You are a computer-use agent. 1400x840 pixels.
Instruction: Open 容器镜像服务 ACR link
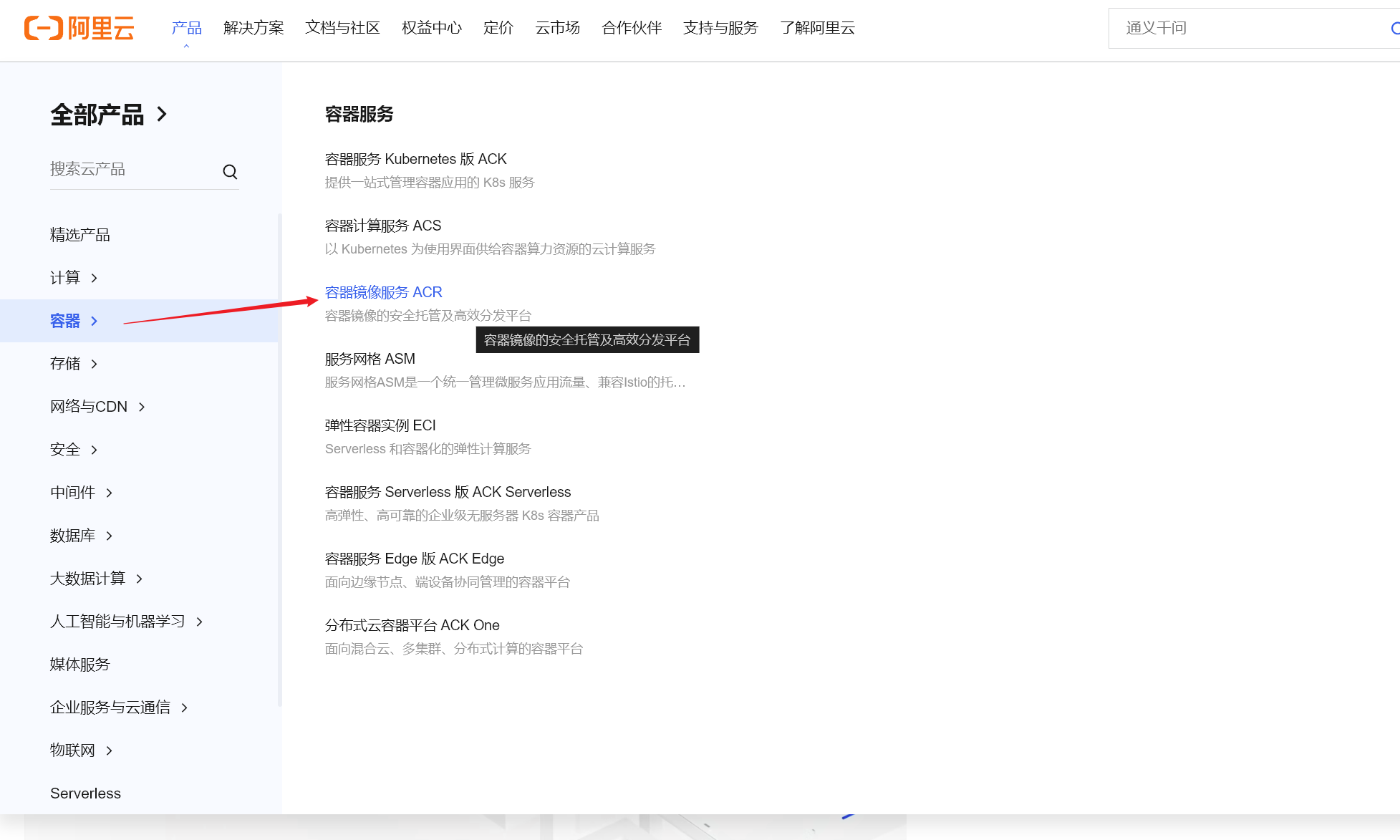tap(384, 292)
